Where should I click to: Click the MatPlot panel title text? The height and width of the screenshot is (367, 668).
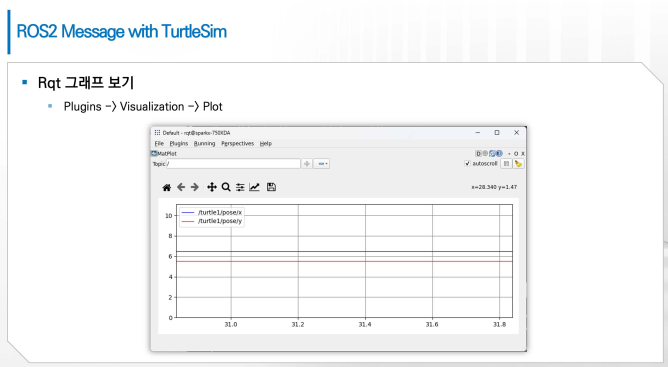click(167, 153)
